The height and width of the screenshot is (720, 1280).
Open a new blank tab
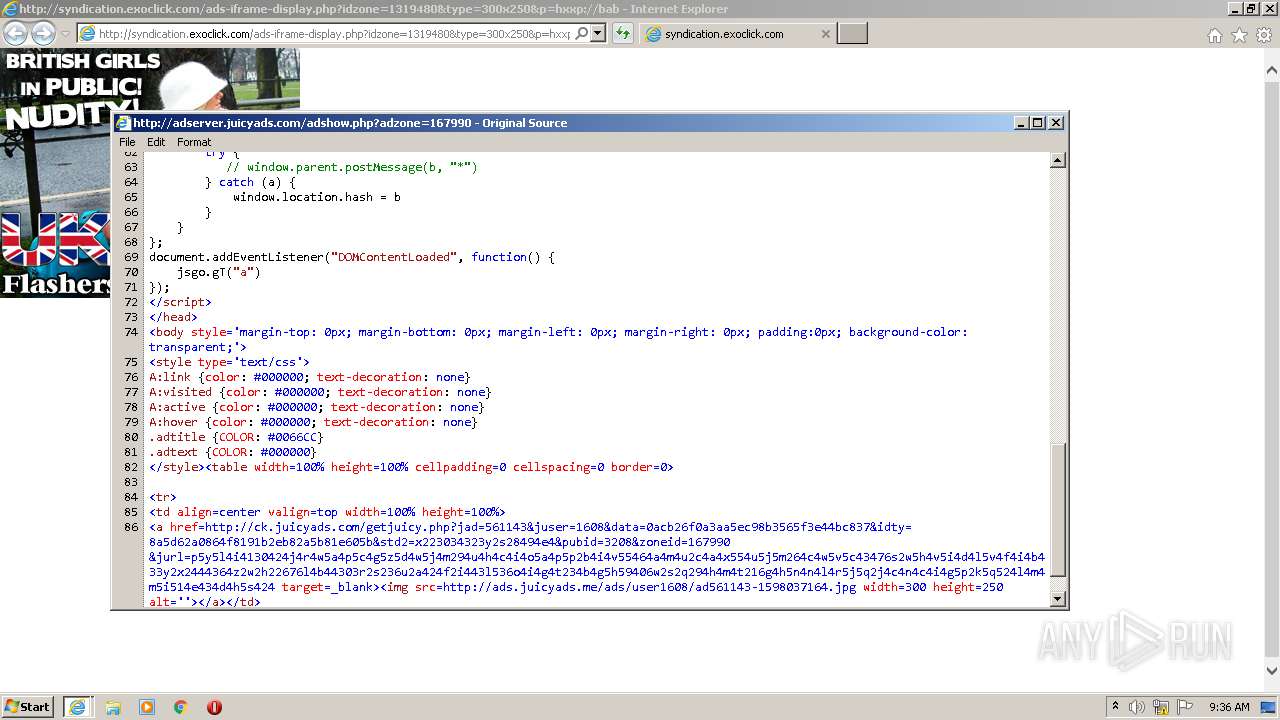click(852, 33)
